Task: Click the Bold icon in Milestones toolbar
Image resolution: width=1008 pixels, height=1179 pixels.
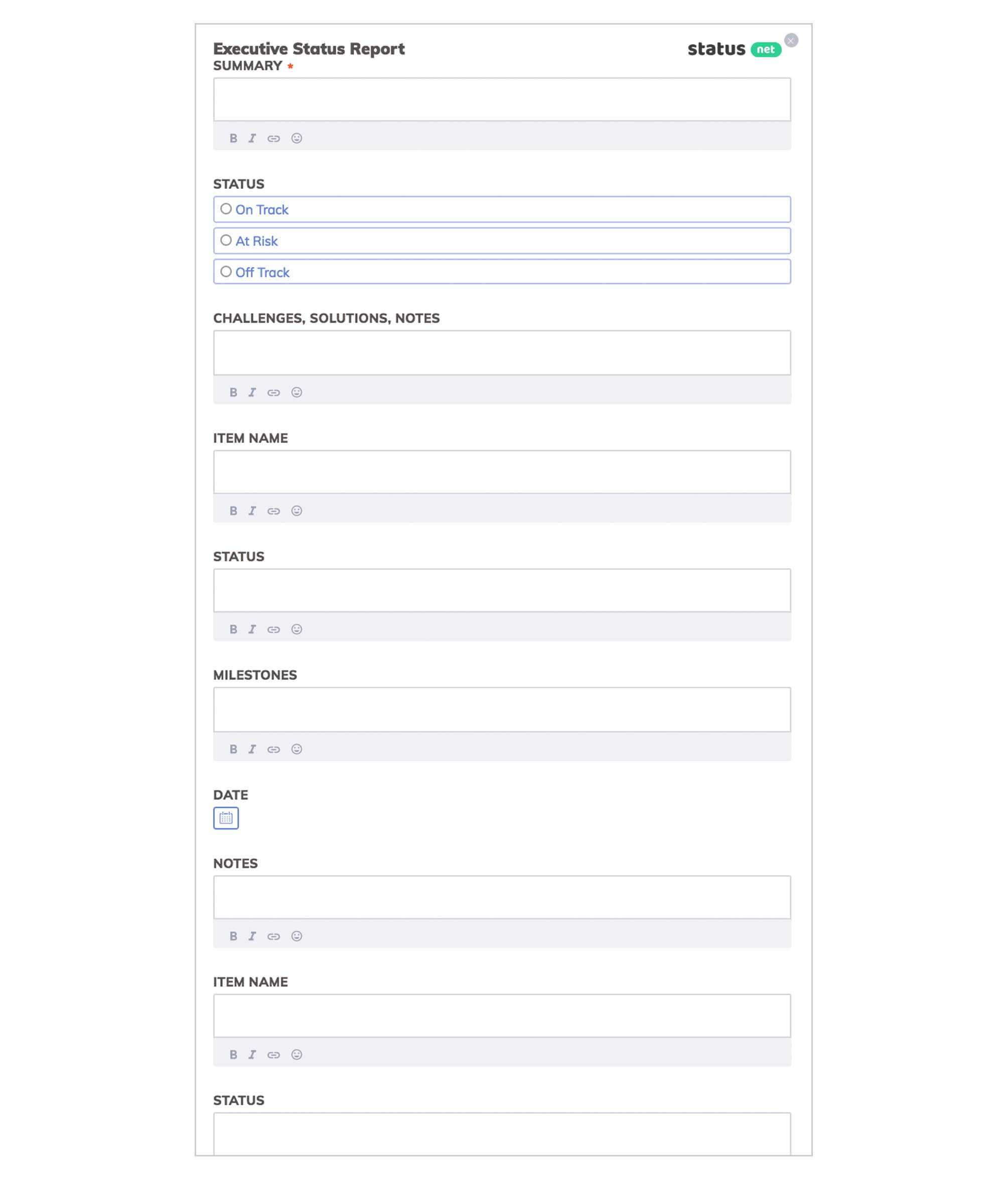Action: (232, 749)
